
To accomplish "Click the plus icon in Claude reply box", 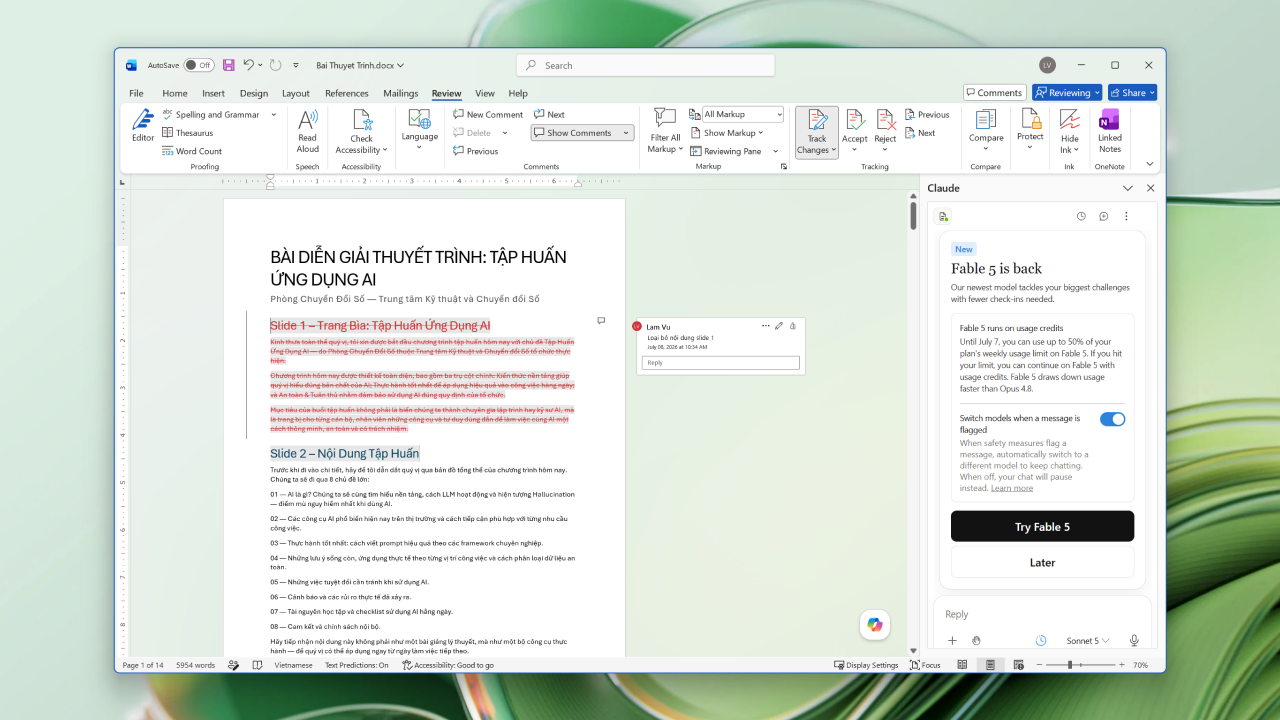I will click(x=952, y=641).
